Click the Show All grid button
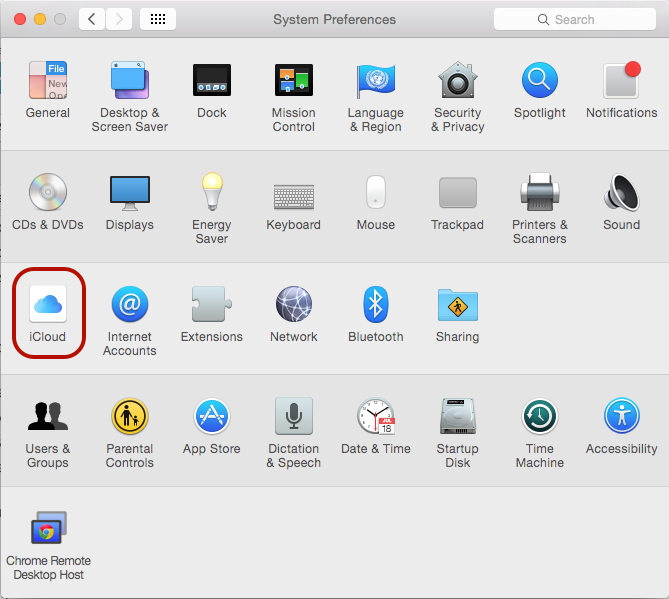 (158, 19)
